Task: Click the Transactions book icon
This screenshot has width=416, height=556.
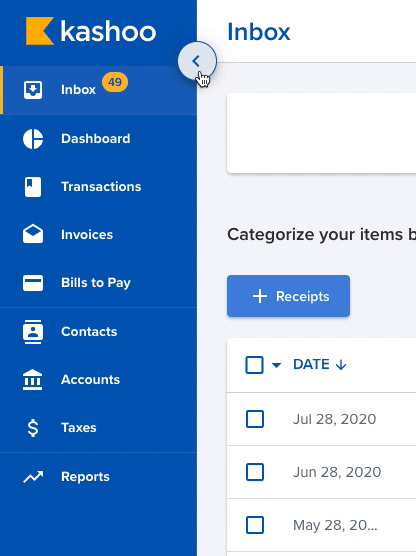Action: (x=33, y=187)
